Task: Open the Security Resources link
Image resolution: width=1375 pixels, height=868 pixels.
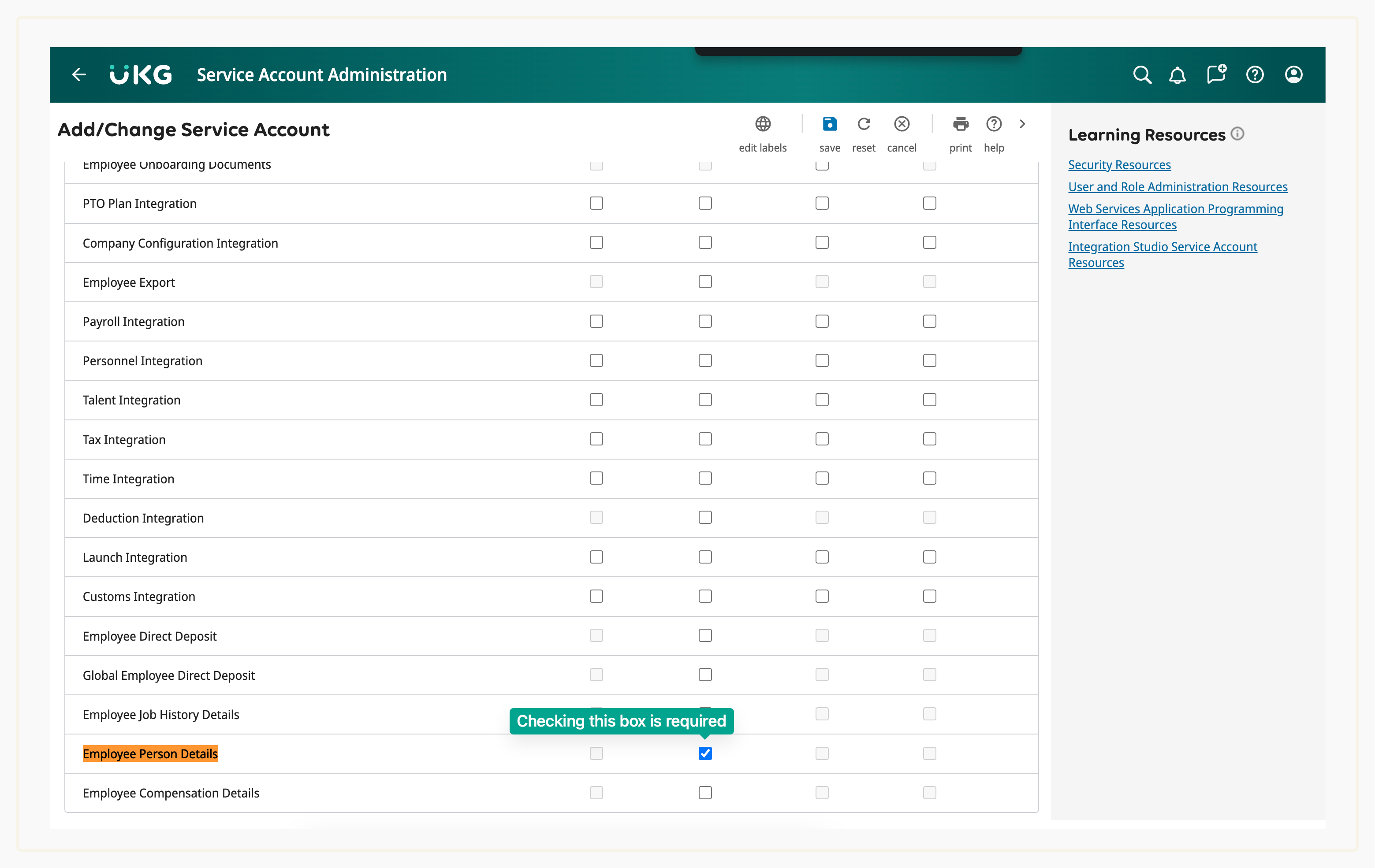Action: click(1119, 165)
